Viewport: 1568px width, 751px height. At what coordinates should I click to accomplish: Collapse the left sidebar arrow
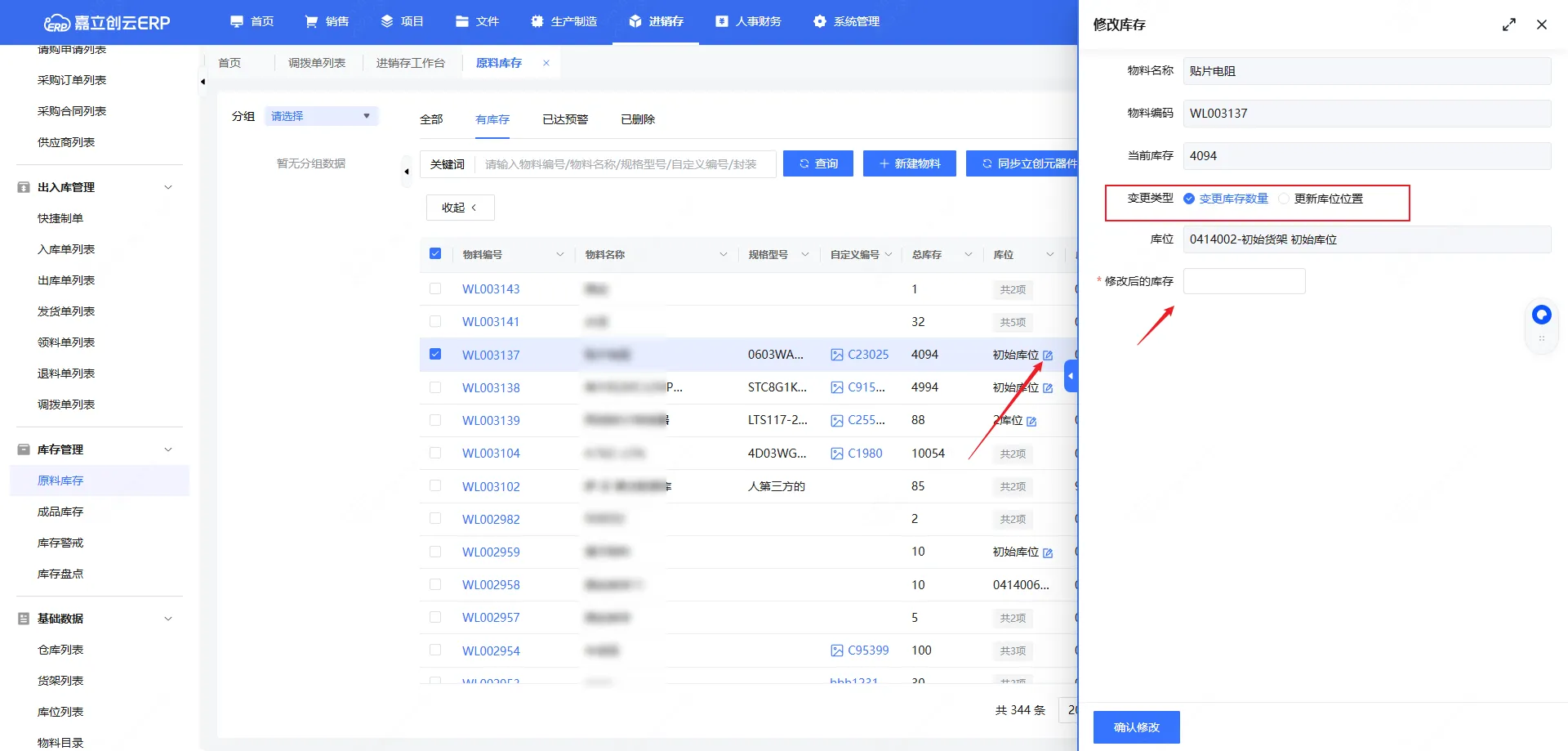[203, 82]
